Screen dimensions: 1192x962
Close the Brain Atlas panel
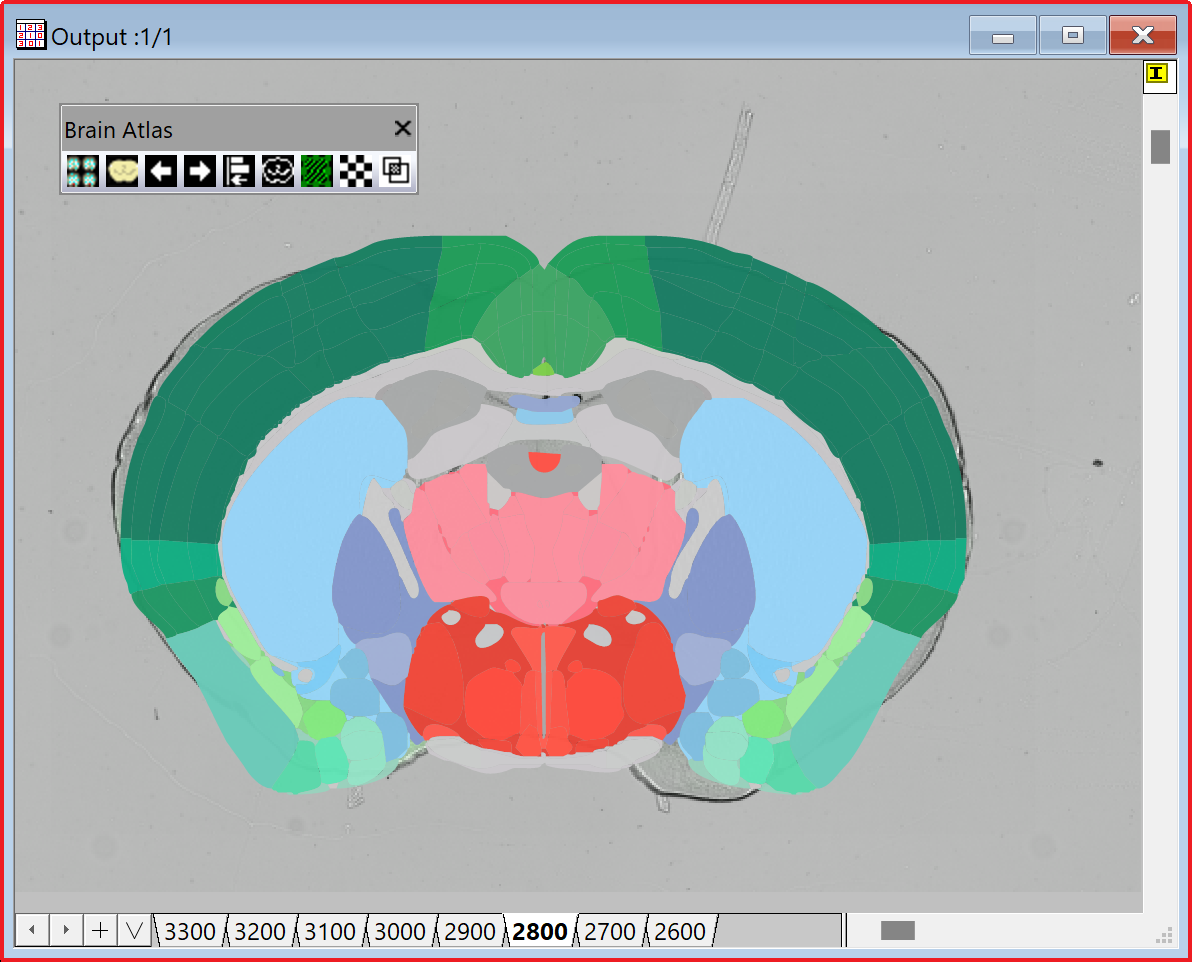coord(402,128)
